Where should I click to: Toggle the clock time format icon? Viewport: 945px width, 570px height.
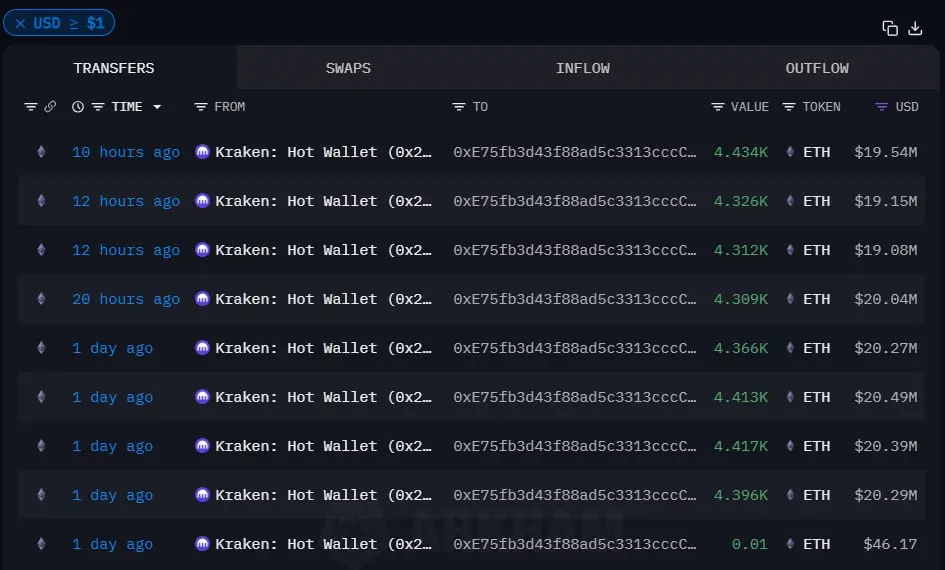click(x=78, y=107)
